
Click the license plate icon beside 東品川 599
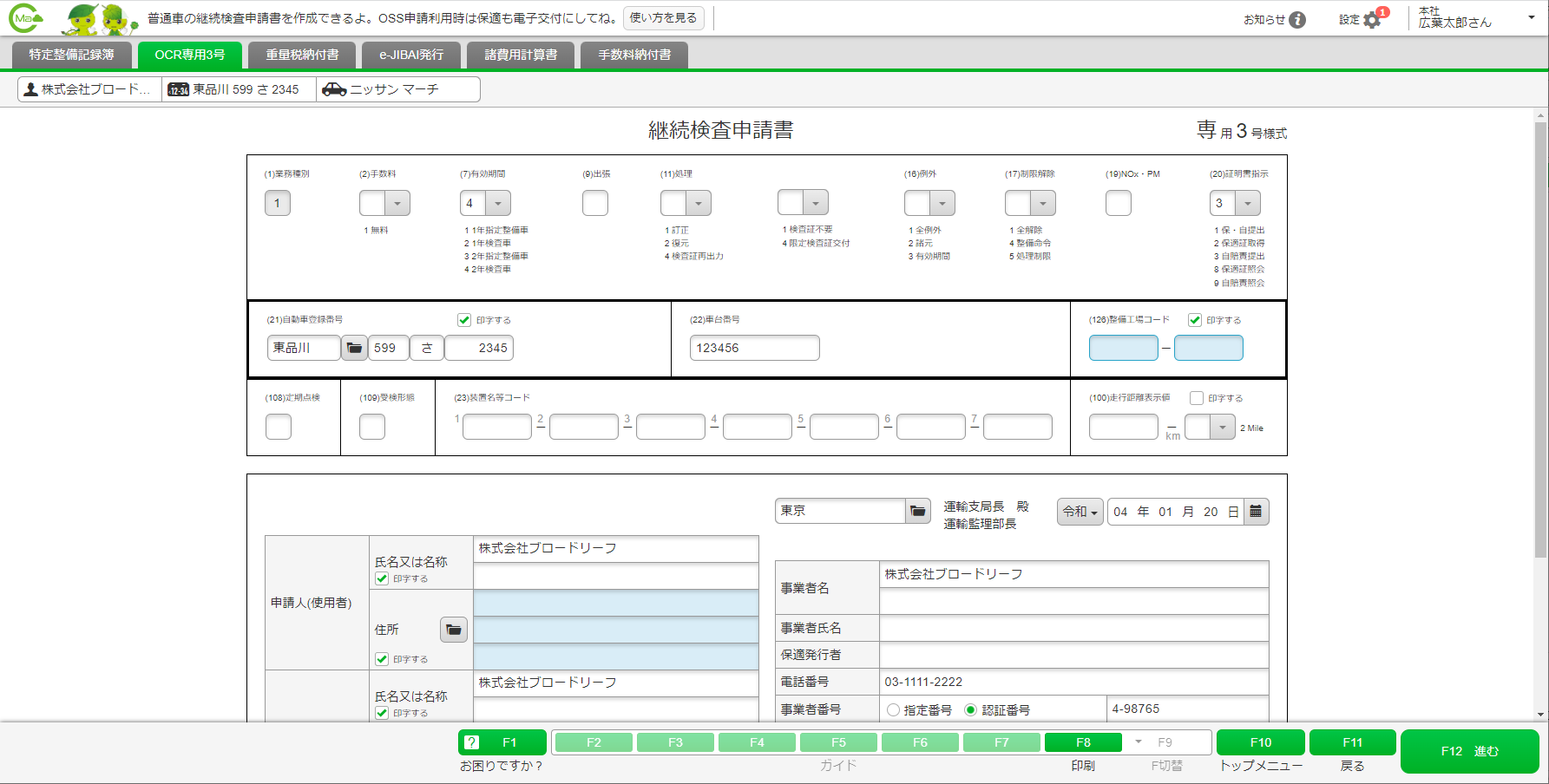(178, 88)
